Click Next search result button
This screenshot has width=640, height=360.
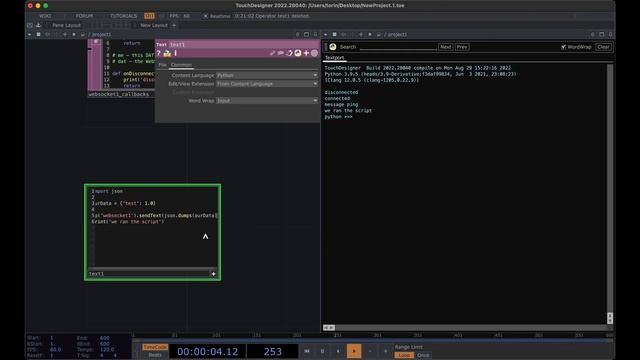tap(445, 47)
